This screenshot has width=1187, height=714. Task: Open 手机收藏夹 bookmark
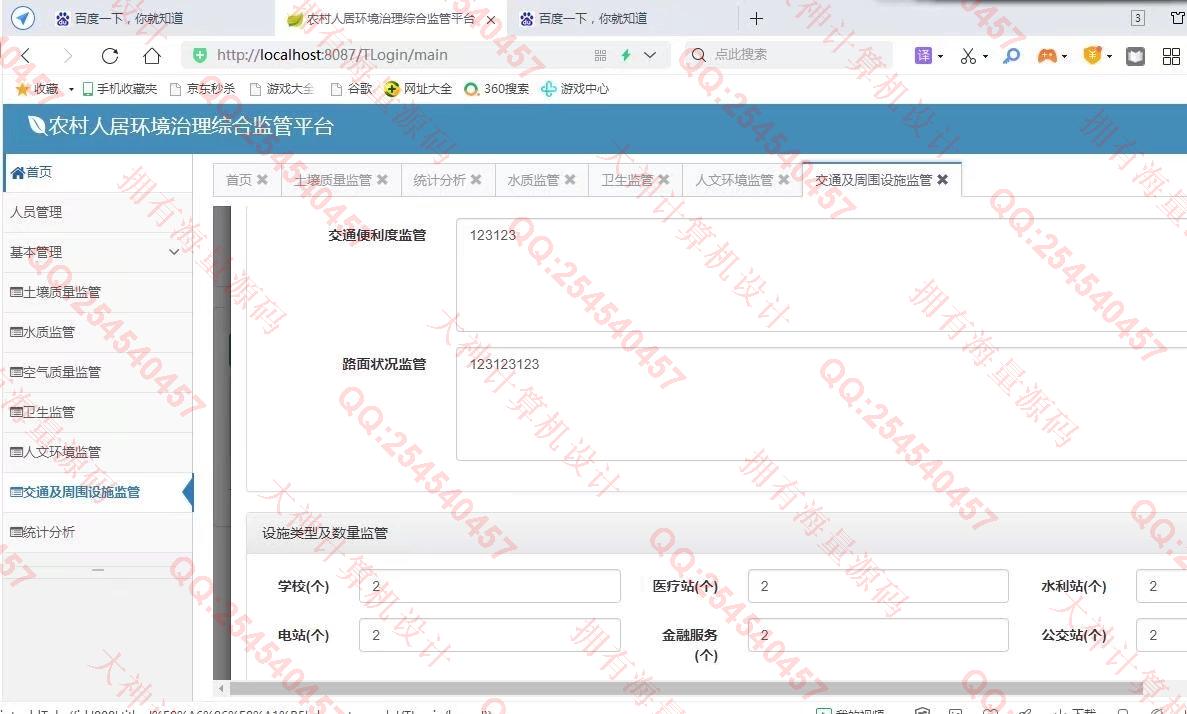[120, 89]
